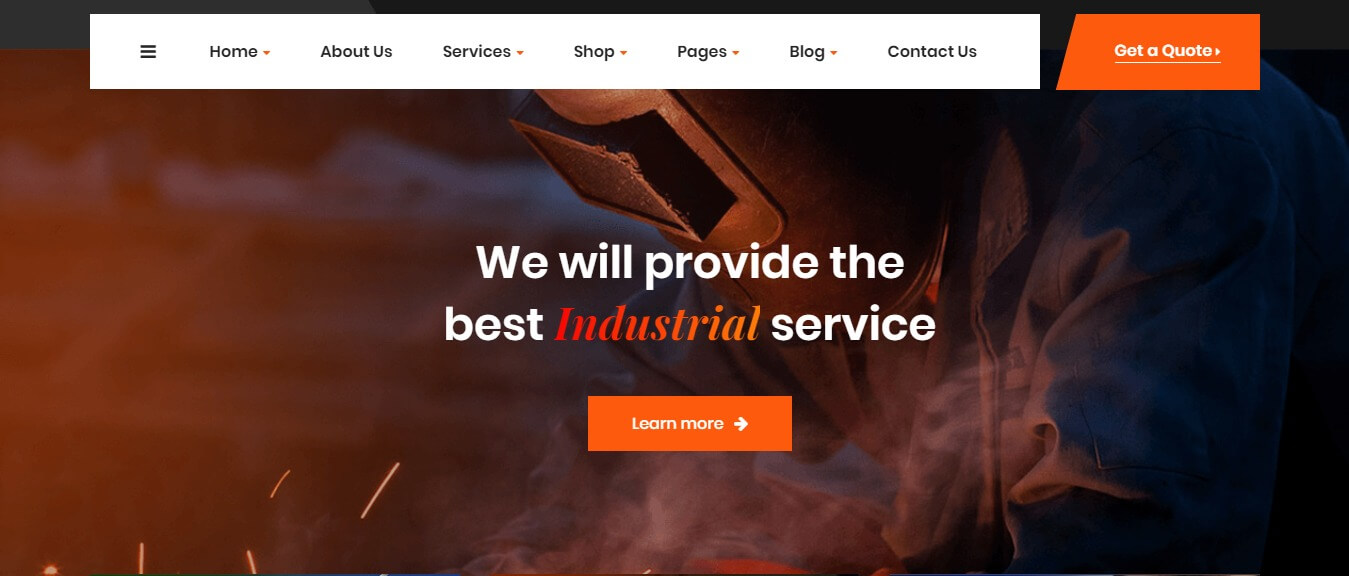Click the Learn more button
The image size is (1349, 576).
[690, 423]
